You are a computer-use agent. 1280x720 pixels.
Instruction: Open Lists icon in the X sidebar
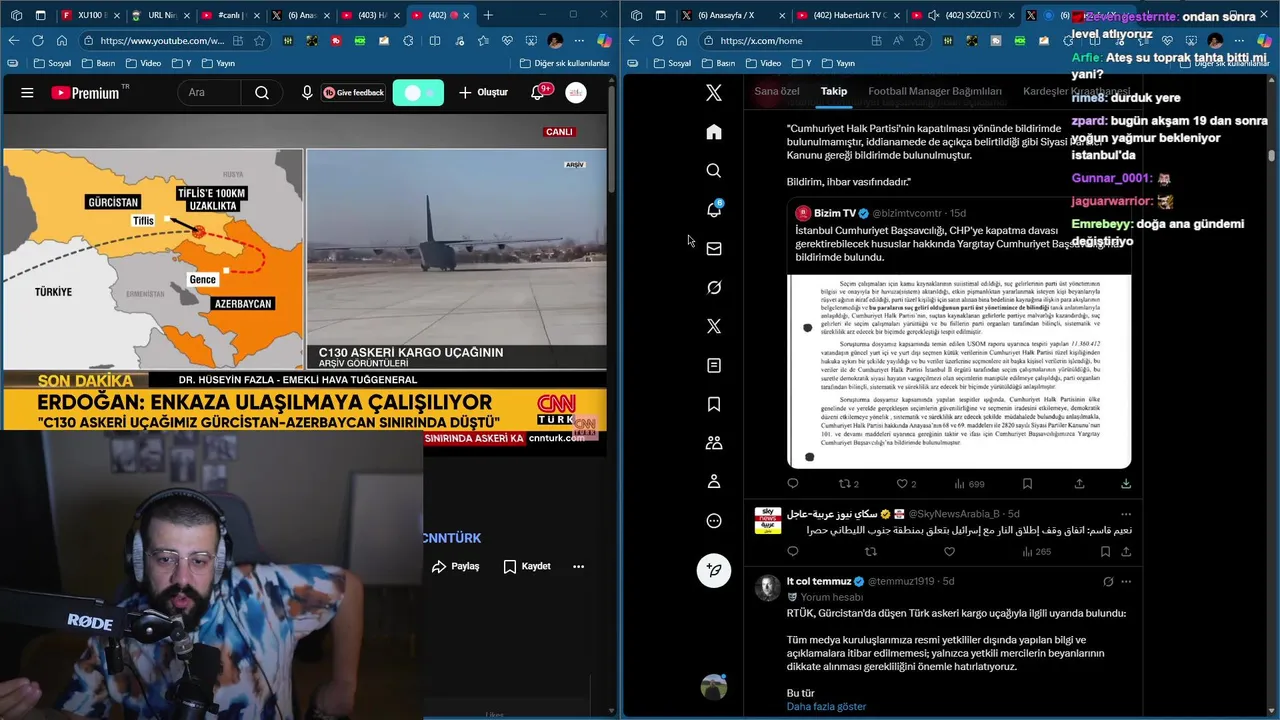(x=714, y=365)
